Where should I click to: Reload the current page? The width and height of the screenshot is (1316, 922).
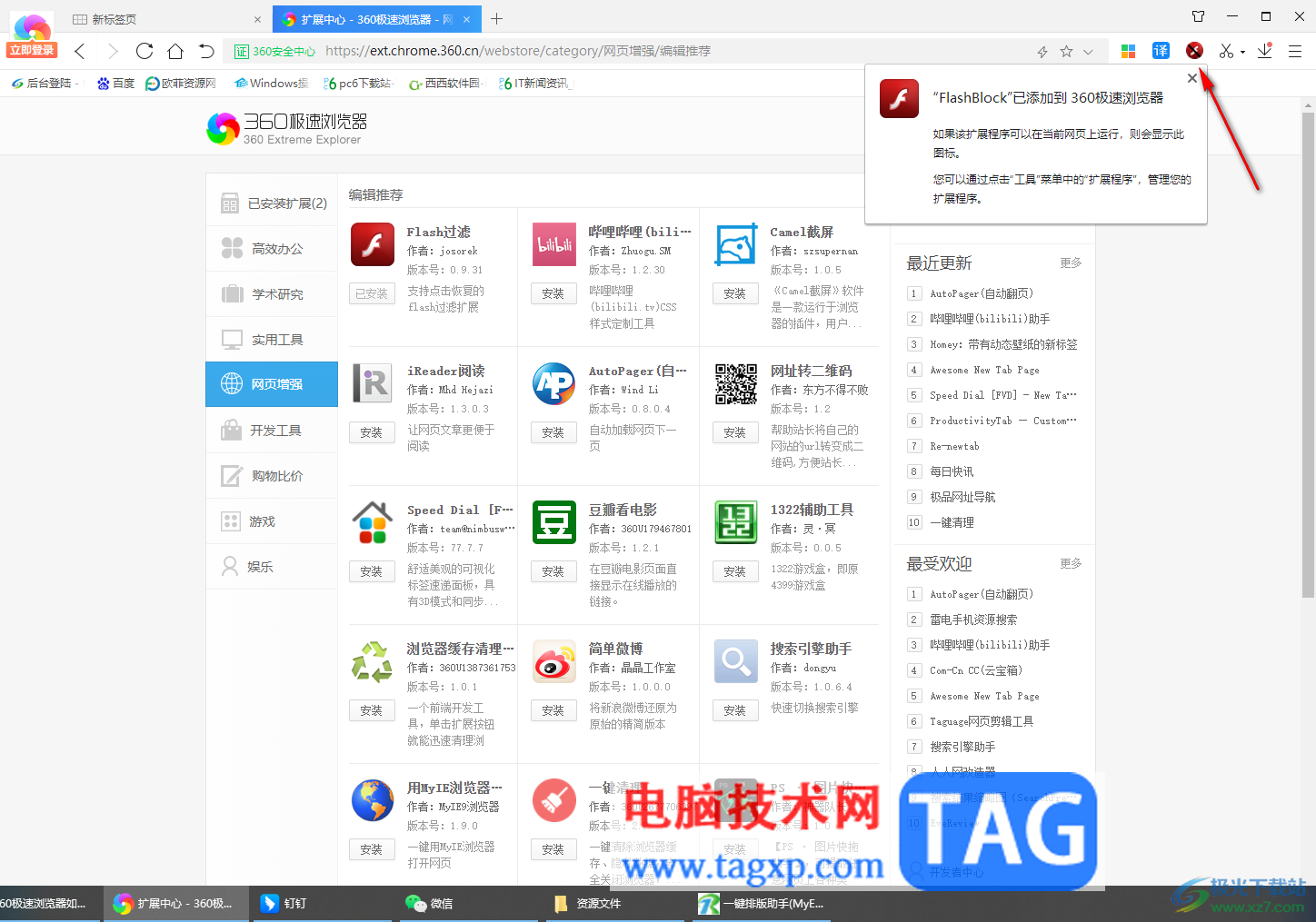[x=144, y=51]
